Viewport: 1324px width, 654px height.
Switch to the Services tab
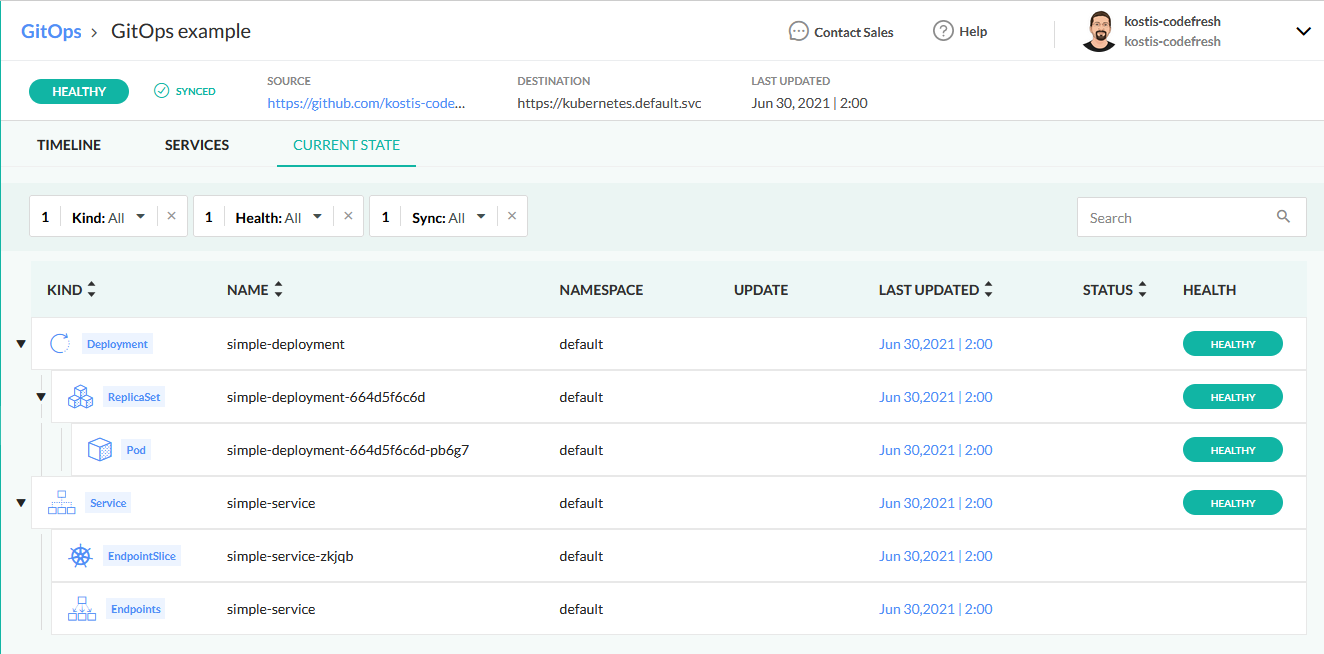click(x=197, y=145)
